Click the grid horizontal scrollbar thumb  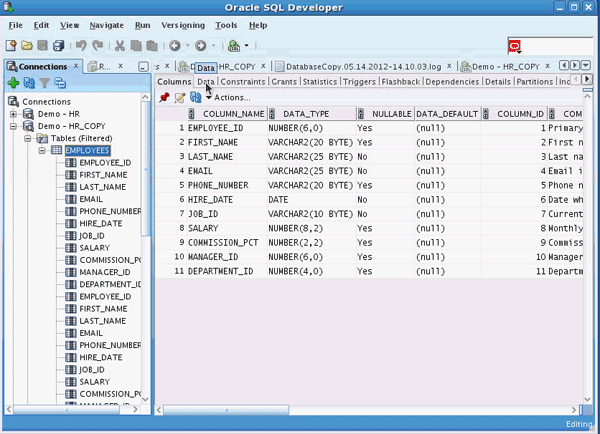point(226,410)
